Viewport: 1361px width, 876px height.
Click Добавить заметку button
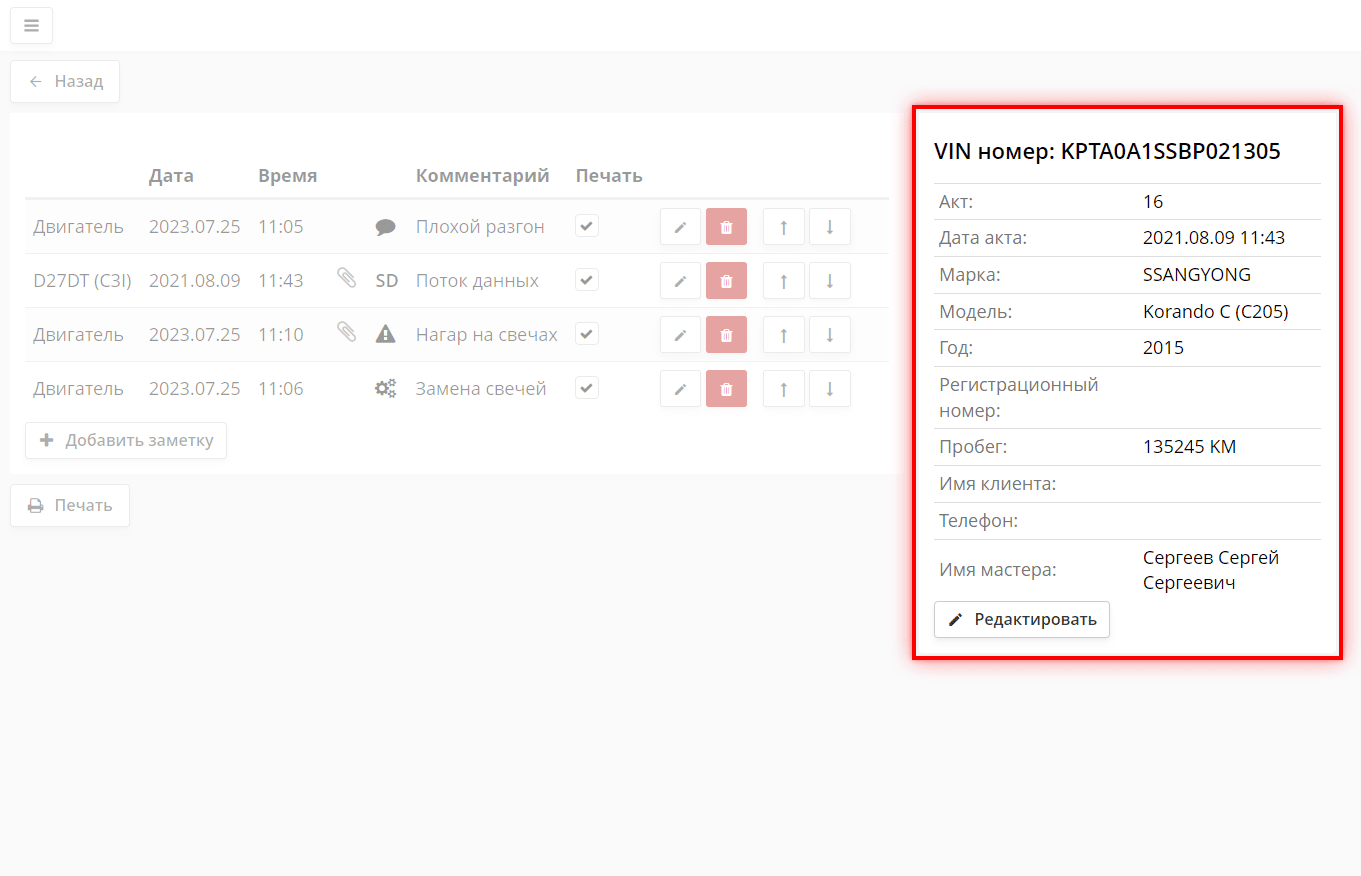tap(126, 440)
